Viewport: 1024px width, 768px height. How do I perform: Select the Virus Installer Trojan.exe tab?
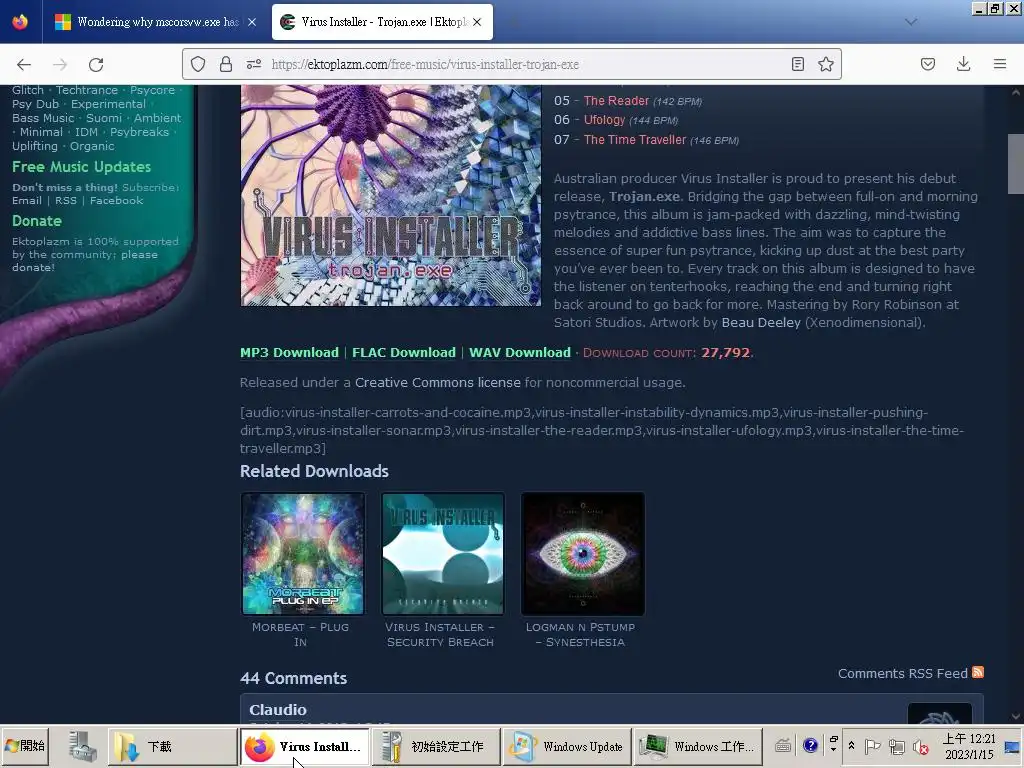click(382, 22)
